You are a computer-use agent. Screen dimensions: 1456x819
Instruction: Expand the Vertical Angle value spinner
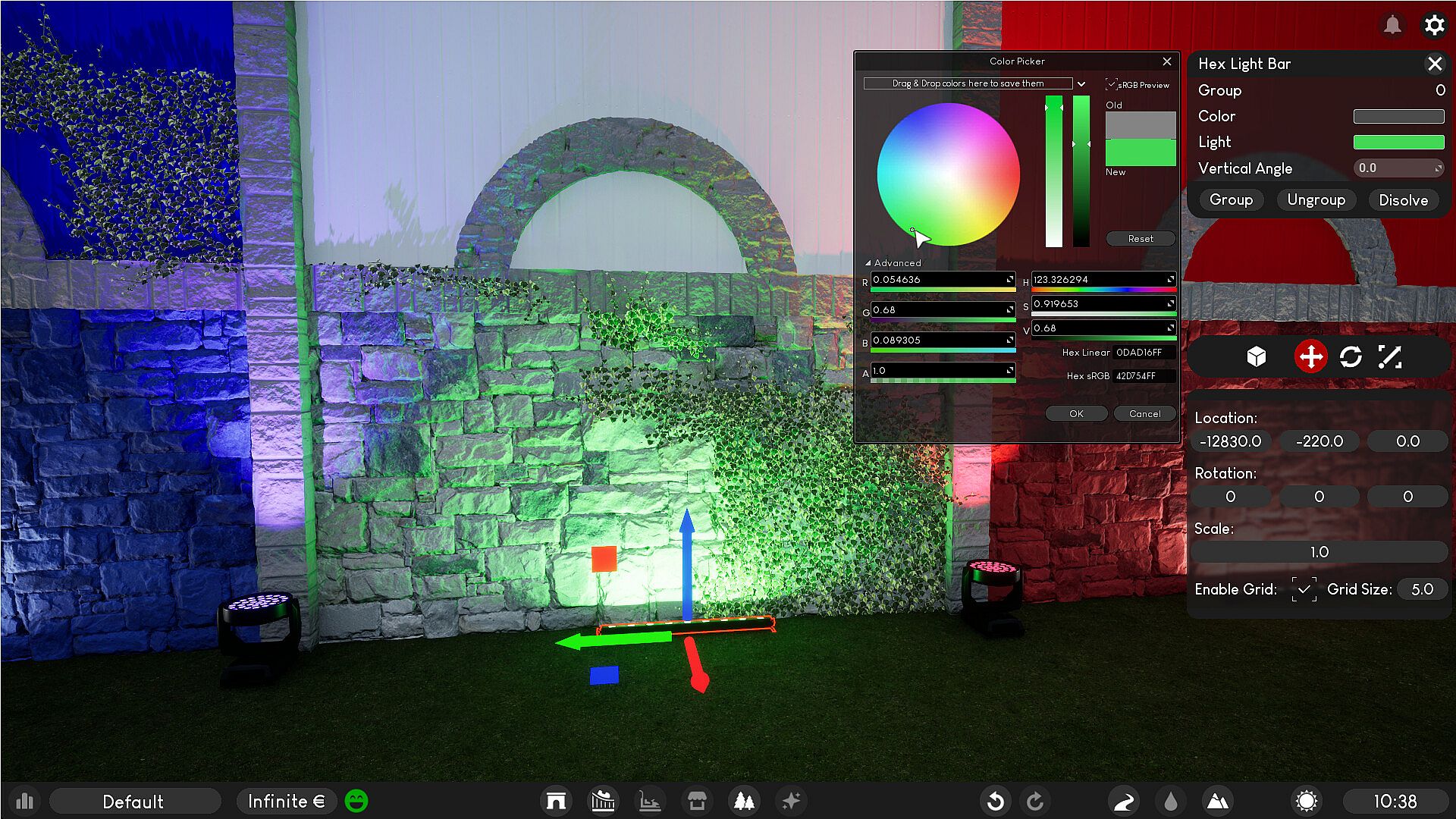tap(1438, 168)
